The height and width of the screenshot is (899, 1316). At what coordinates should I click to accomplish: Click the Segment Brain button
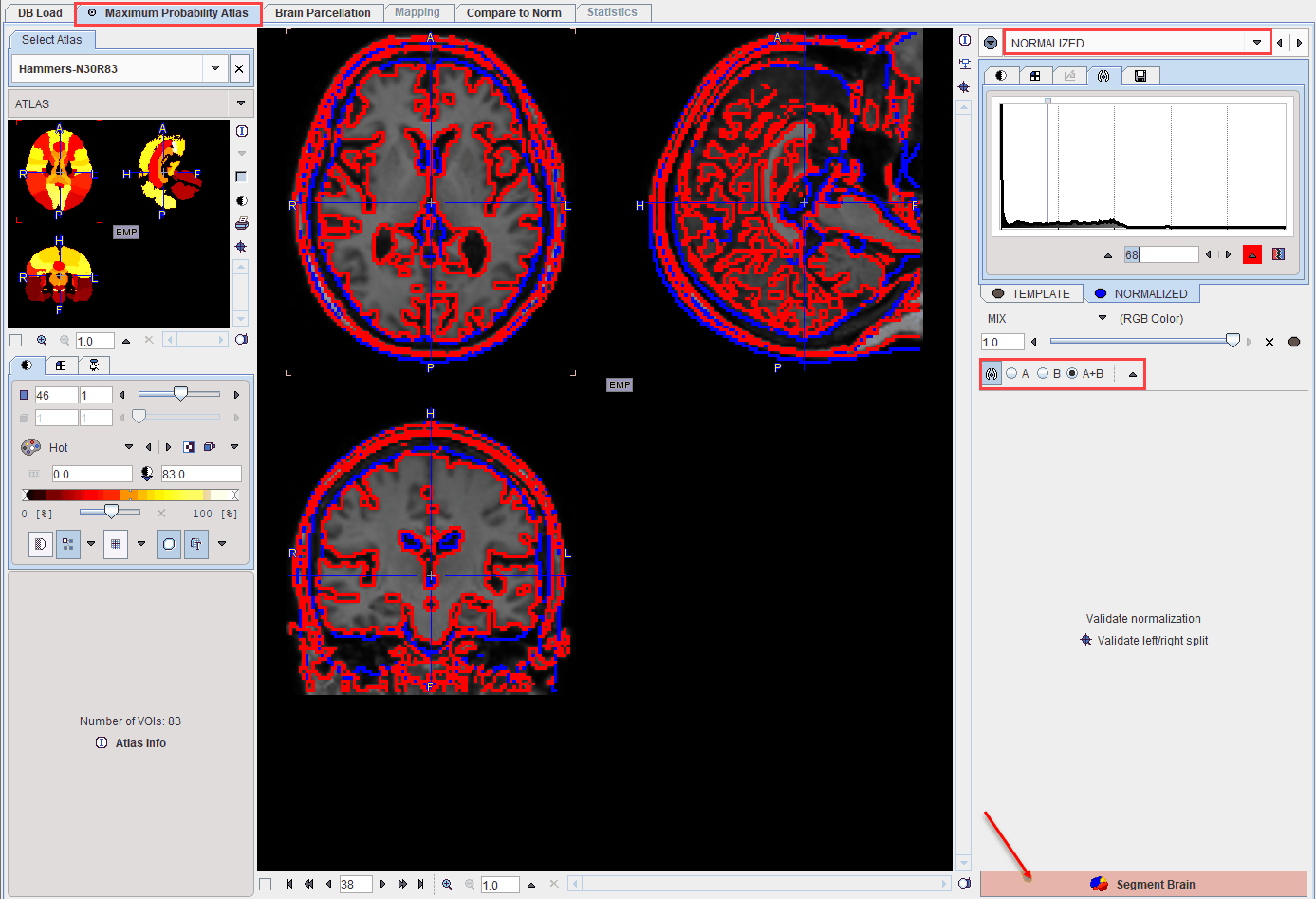click(x=1143, y=884)
